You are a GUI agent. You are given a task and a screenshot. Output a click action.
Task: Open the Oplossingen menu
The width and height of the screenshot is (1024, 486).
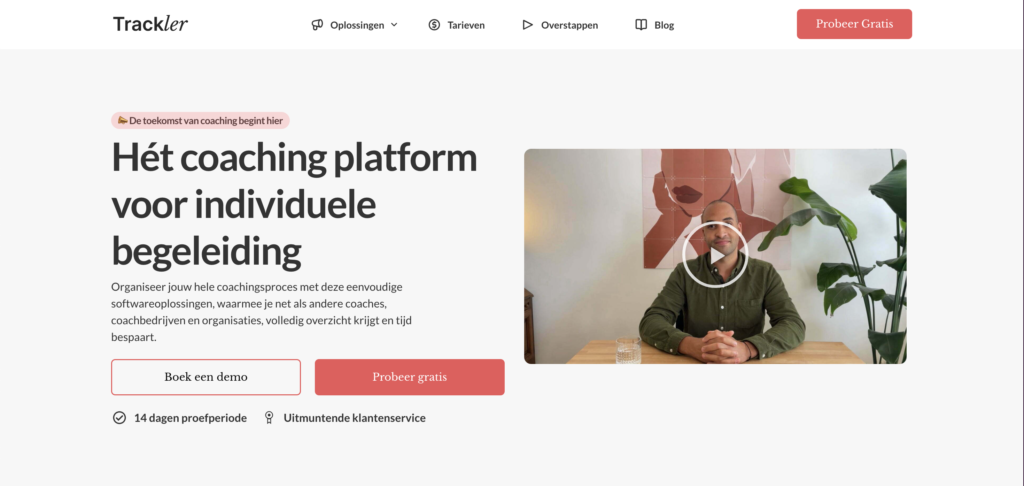(x=355, y=25)
